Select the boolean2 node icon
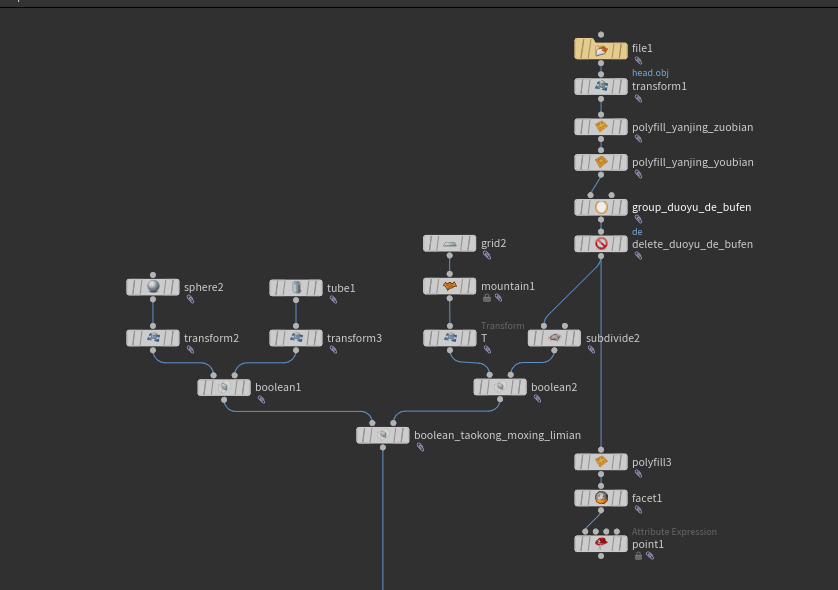This screenshot has height=590, width=838. (x=500, y=387)
